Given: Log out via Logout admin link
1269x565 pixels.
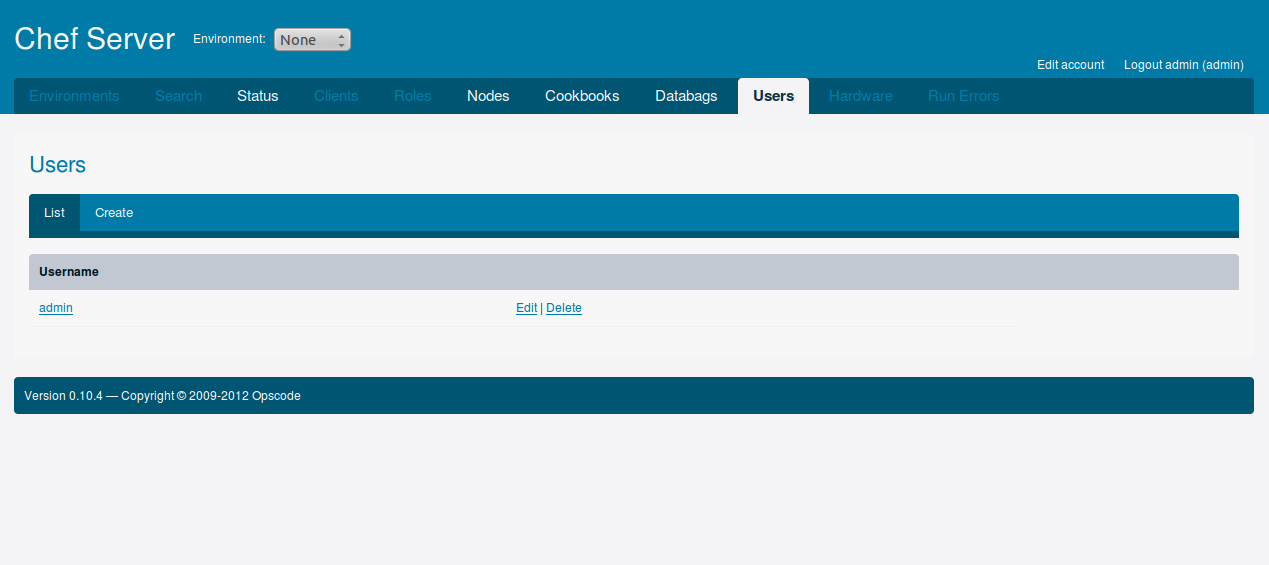Looking at the screenshot, I should pos(1184,65).
